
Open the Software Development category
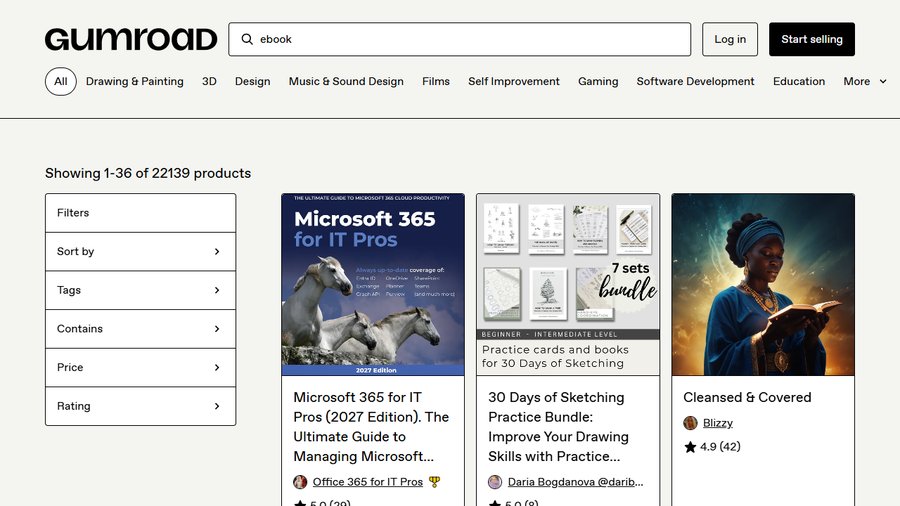(x=695, y=81)
